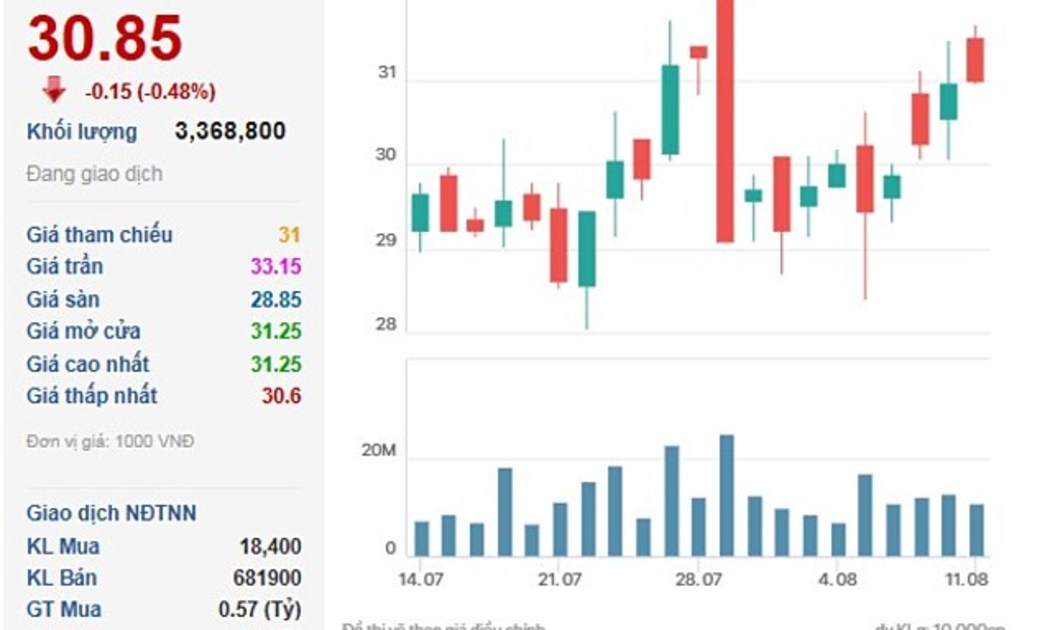Click the Đang giao dịch status text
Screen dimensions: 1050x630
[x=95, y=174]
